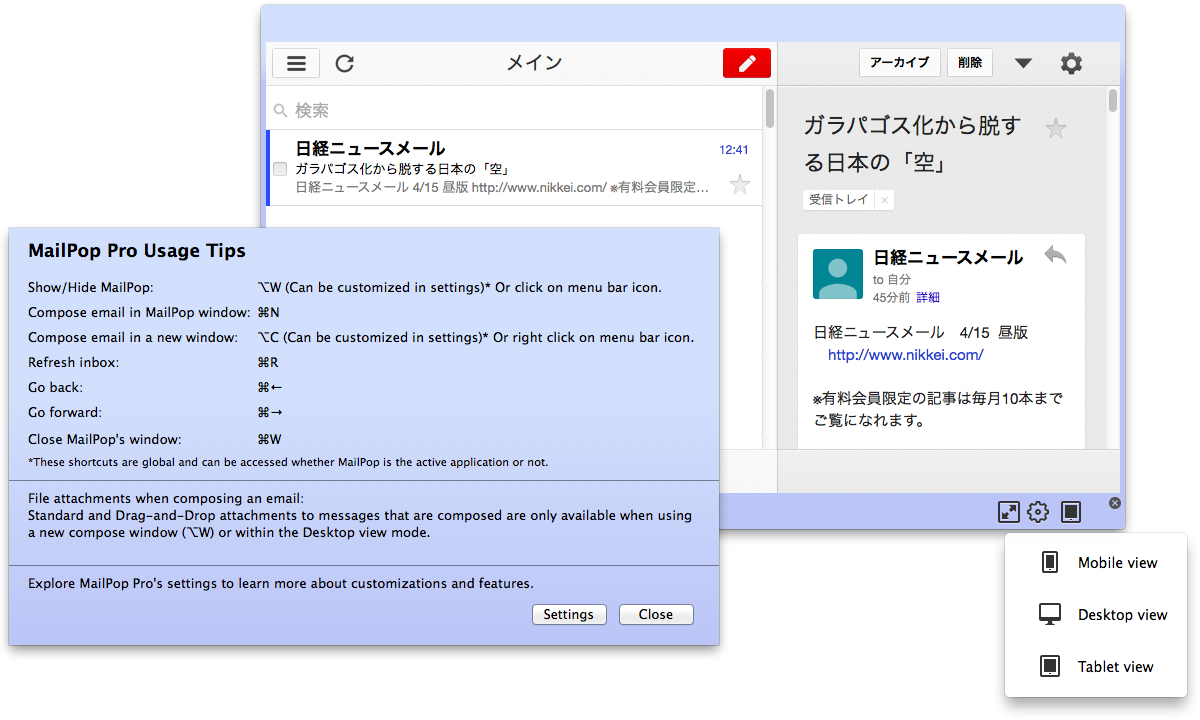Click the sender avatar of 日経ニュースメール
This screenshot has width=1200, height=720.
tap(838, 274)
